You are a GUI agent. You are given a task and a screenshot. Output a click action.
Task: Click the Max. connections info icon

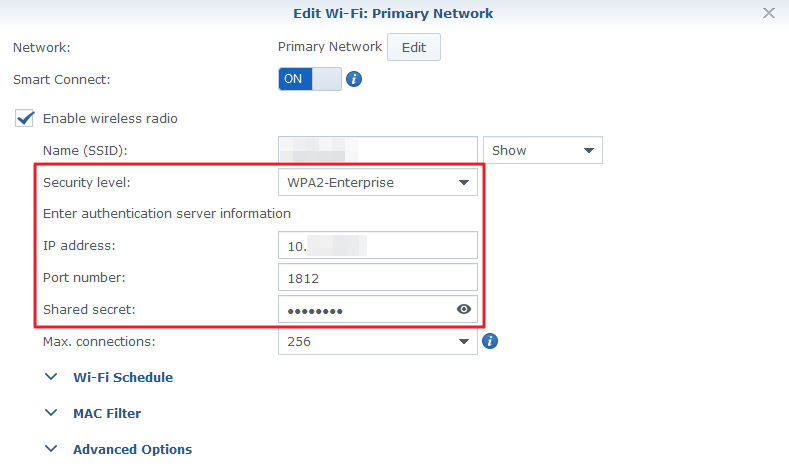(490, 341)
